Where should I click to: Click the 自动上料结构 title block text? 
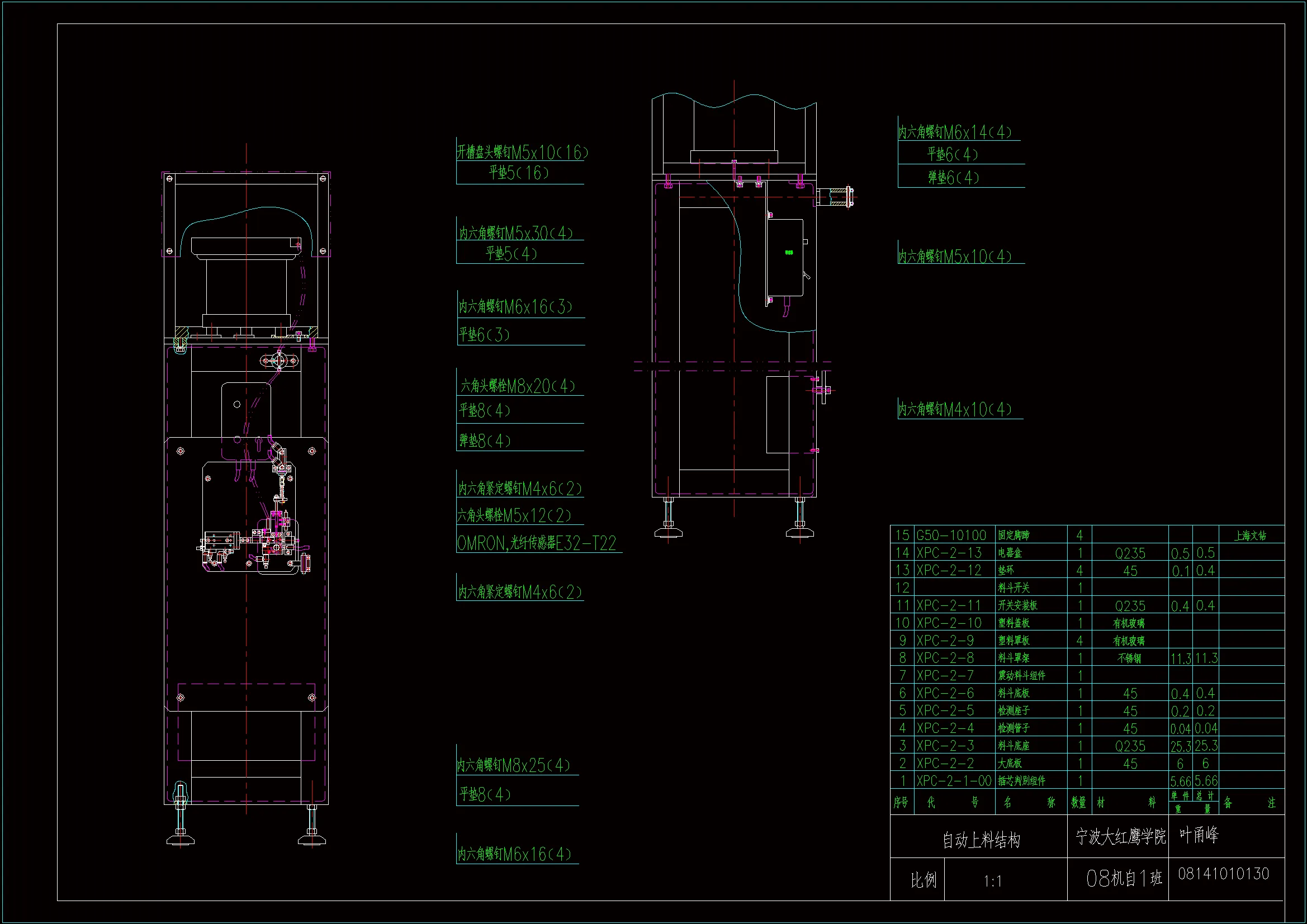[981, 839]
